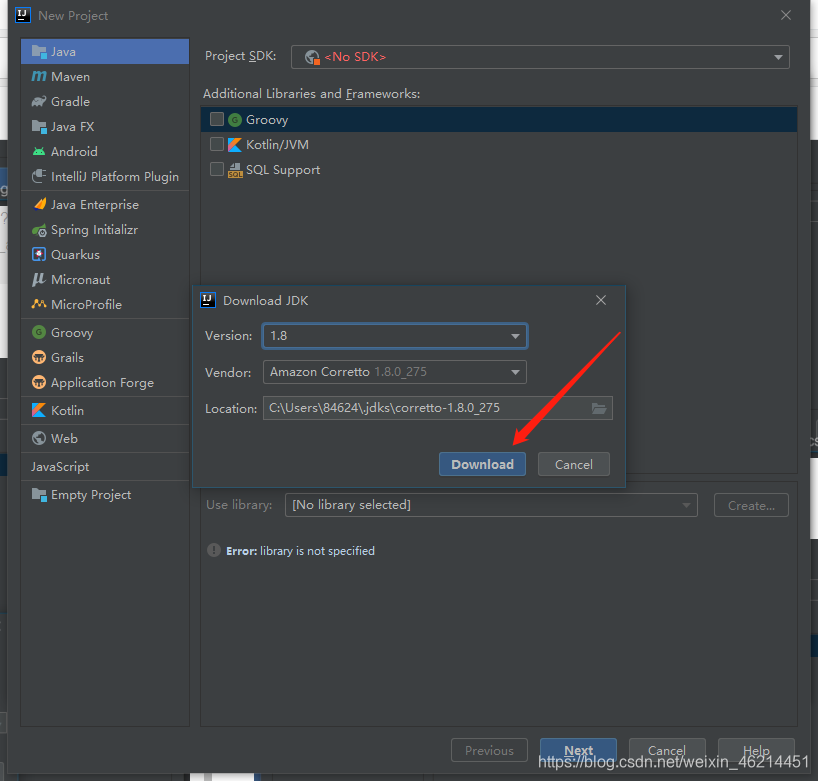Viewport: 818px width, 781px height.
Task: Select JavaScript project category
Action: point(60,466)
